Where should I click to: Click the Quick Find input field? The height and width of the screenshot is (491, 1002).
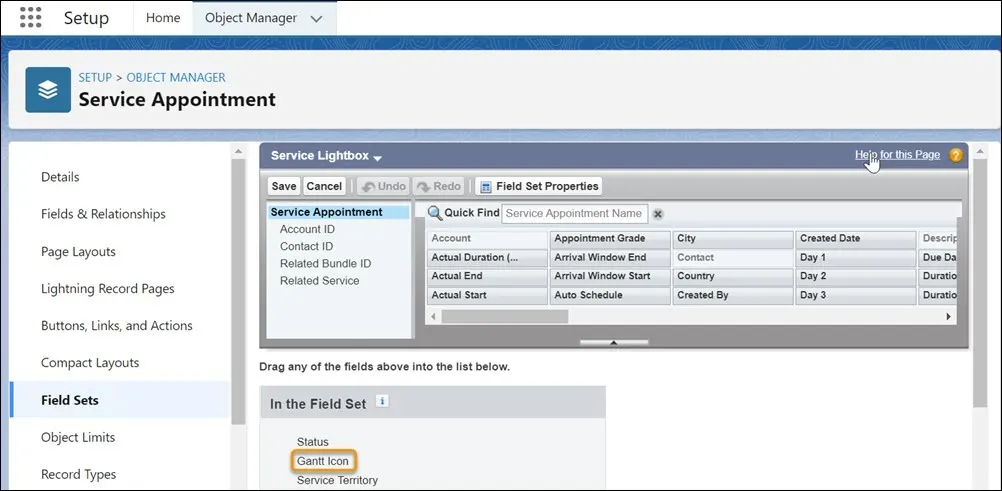tap(574, 214)
